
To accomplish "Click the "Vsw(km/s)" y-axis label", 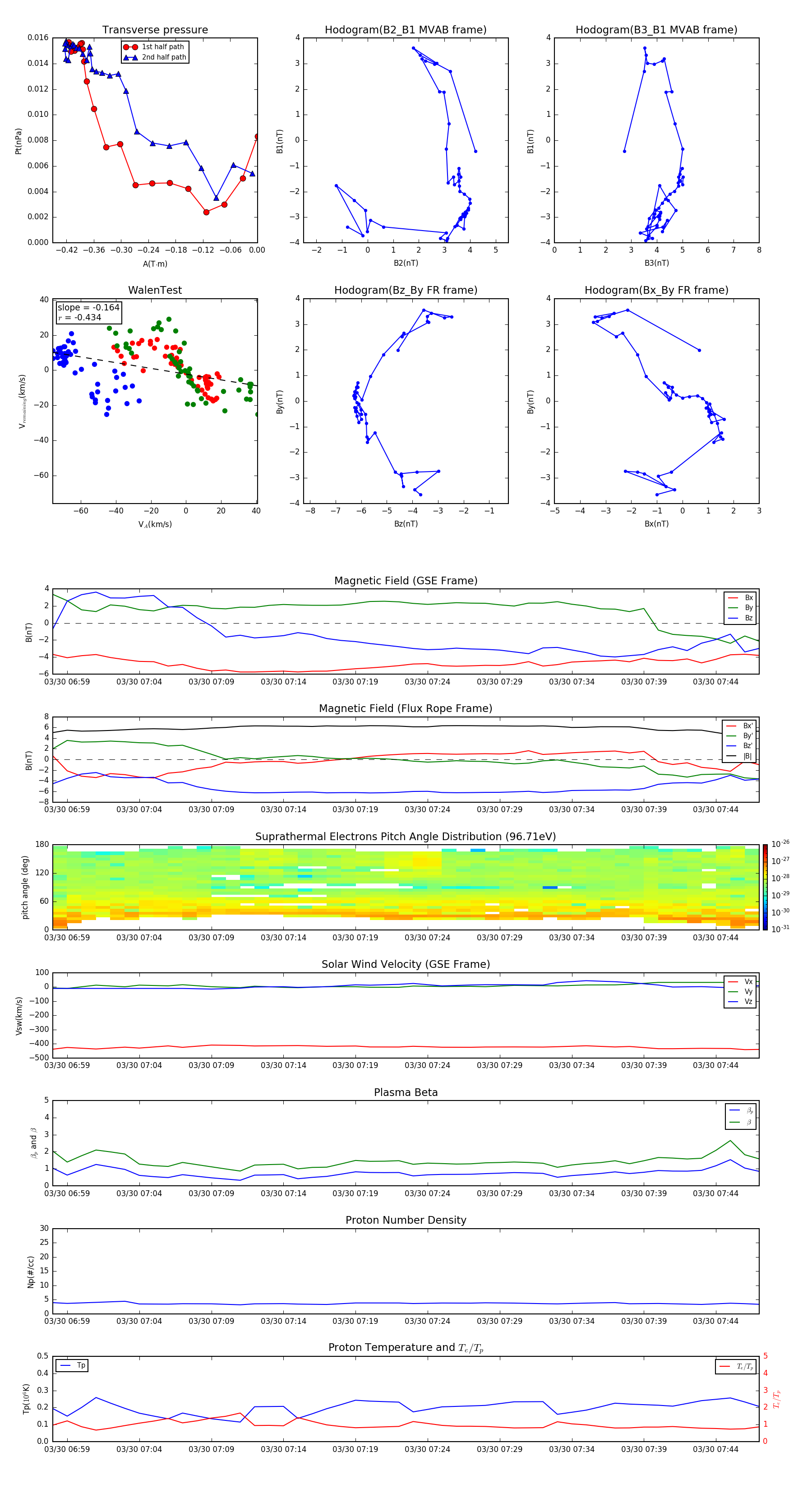I will pos(19,1016).
